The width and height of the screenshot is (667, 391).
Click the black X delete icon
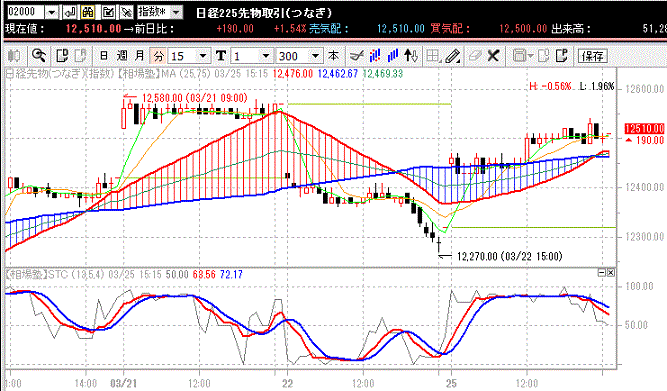pos(493,56)
